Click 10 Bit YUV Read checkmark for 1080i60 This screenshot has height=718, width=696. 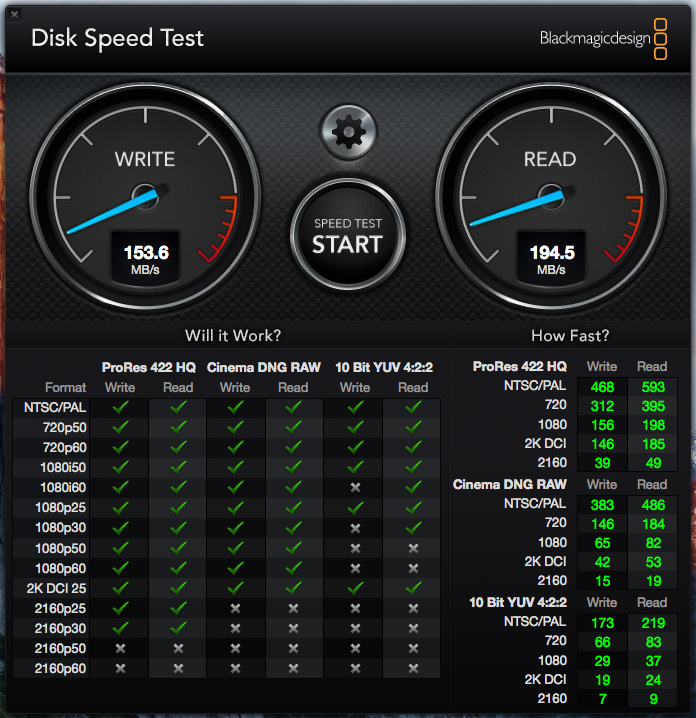point(413,487)
